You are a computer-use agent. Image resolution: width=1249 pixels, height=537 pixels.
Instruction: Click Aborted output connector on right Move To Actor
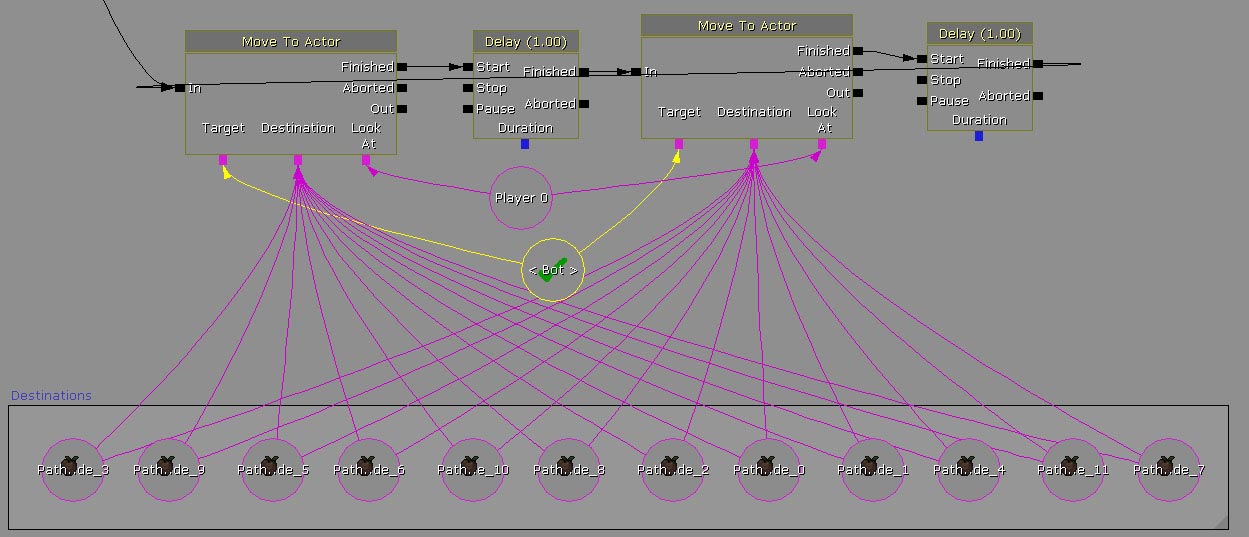(858, 72)
